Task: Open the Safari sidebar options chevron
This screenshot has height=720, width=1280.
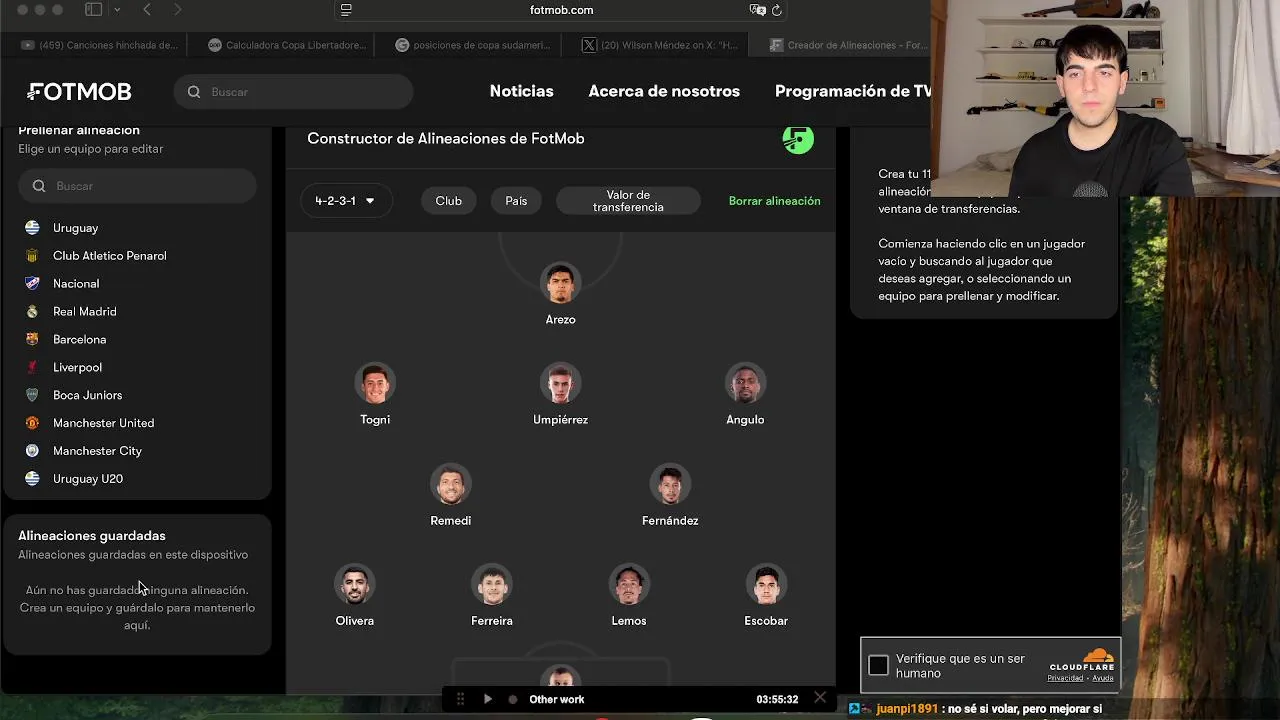Action: point(117,10)
